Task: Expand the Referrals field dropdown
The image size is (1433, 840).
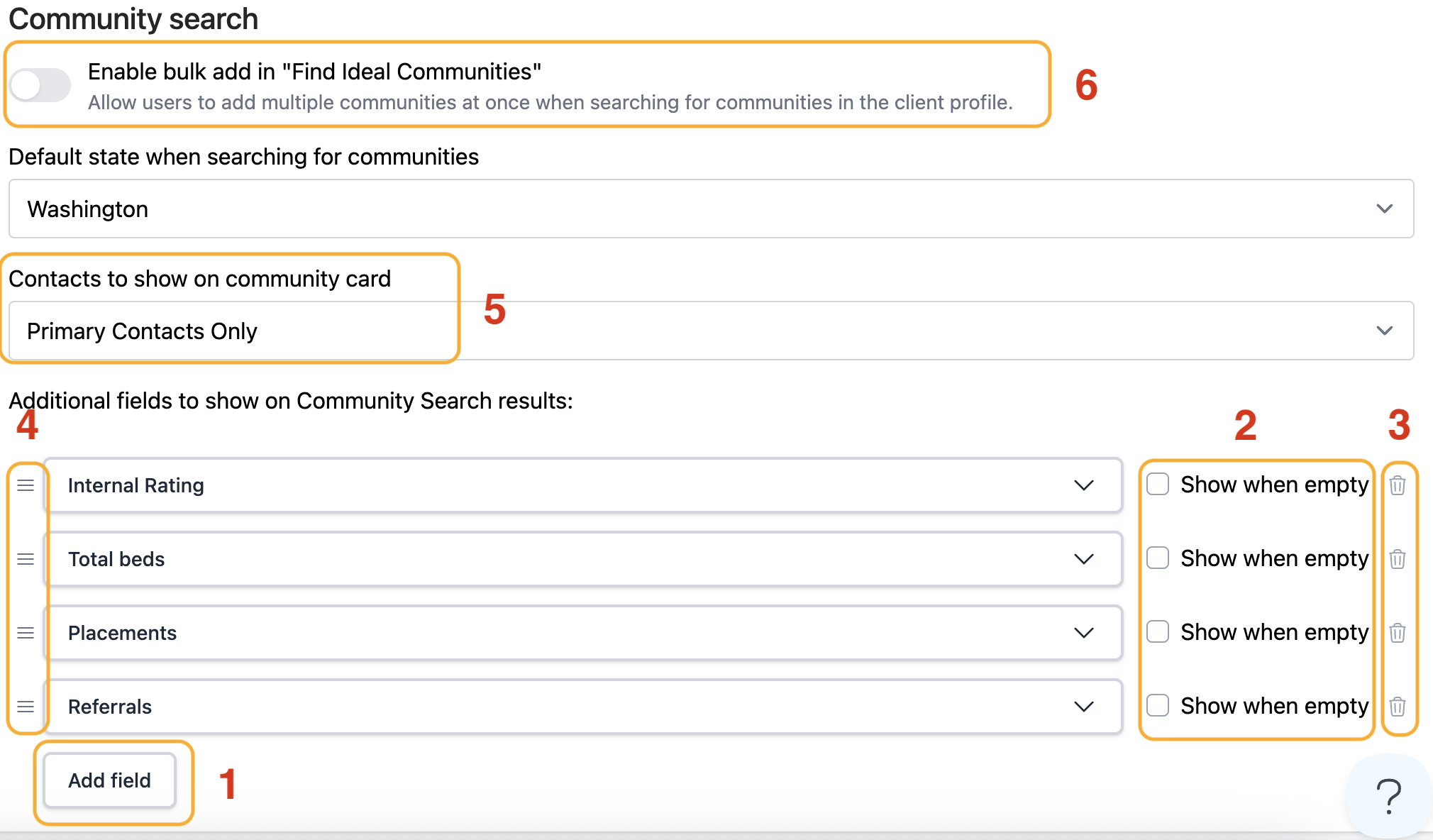Action: (582, 707)
